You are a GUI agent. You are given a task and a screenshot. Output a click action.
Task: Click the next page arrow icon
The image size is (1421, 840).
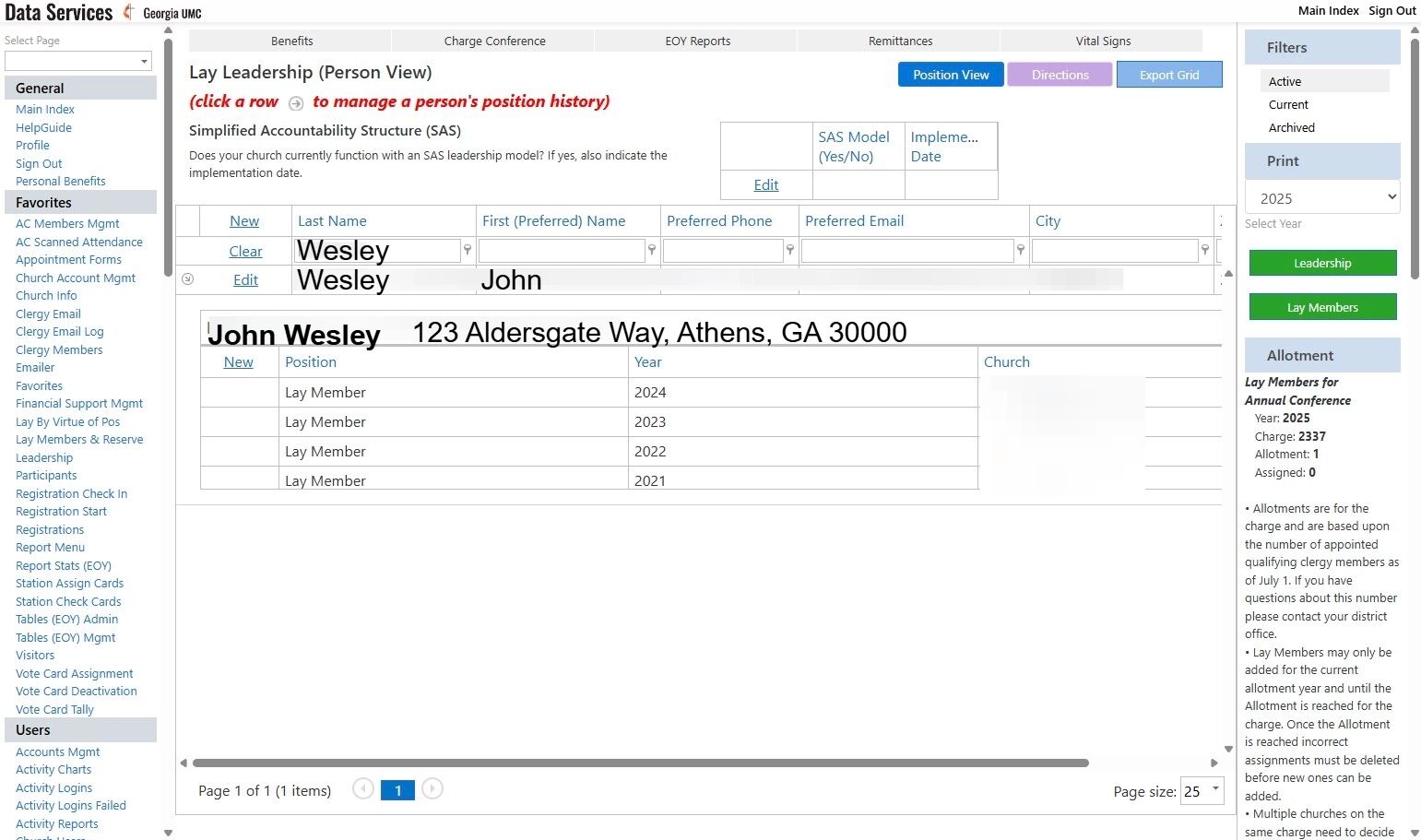[x=432, y=790]
